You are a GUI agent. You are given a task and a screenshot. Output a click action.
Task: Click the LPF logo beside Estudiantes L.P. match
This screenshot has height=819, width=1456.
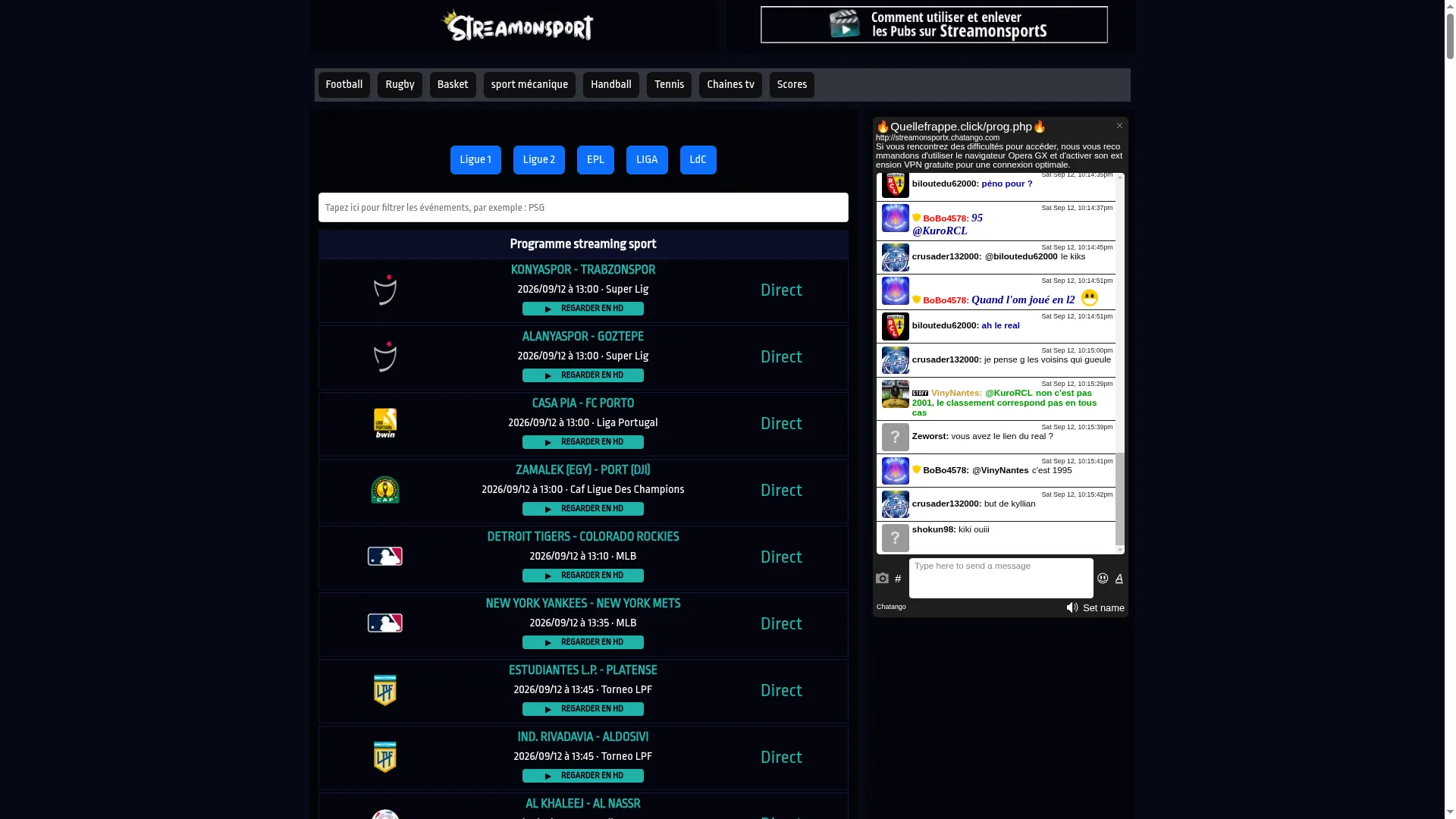tap(385, 690)
